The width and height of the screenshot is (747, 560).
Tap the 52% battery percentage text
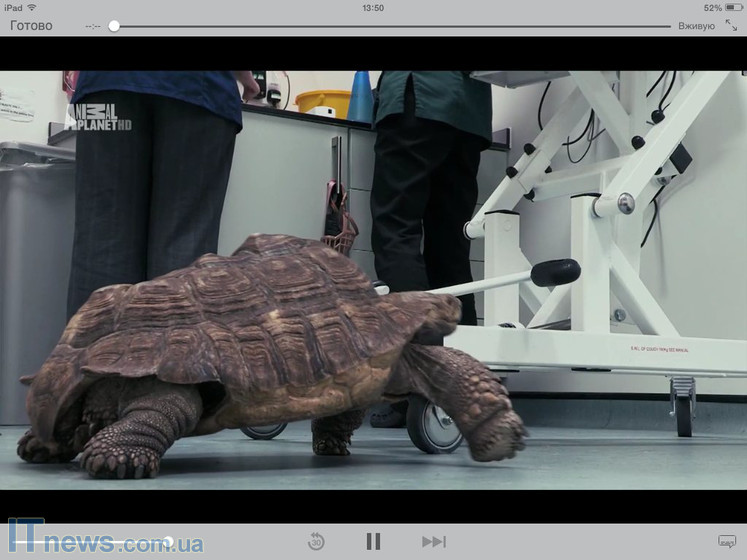tap(712, 7)
